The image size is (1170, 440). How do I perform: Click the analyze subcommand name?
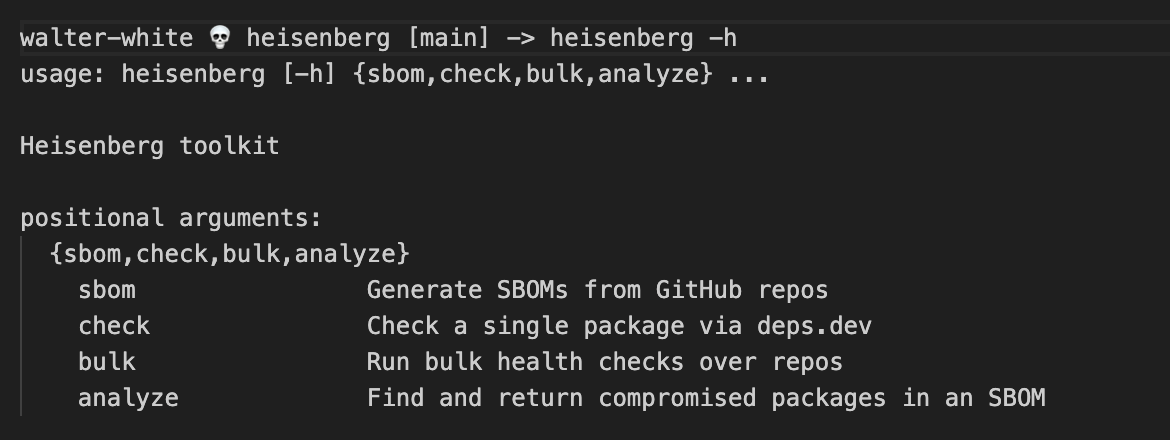(x=128, y=398)
